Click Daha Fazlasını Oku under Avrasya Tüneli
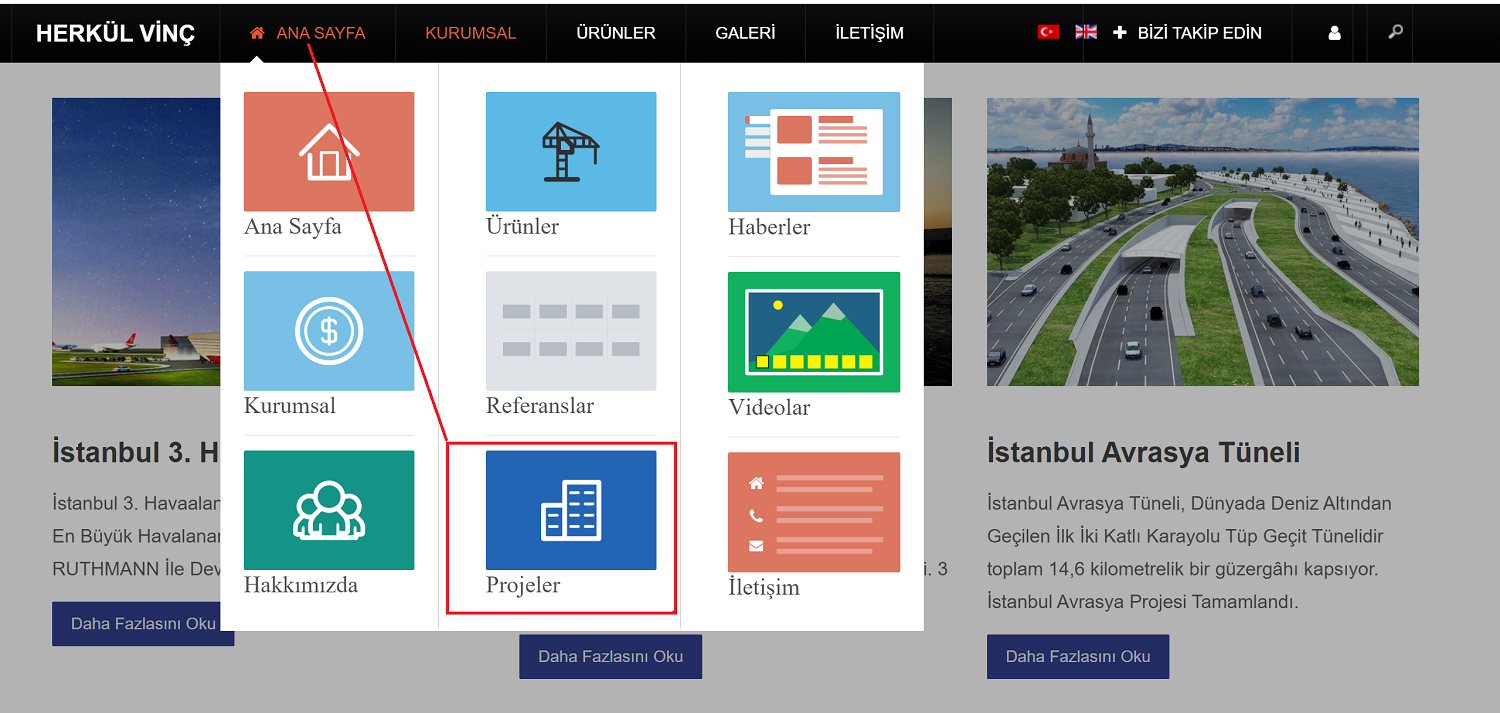 1077,657
